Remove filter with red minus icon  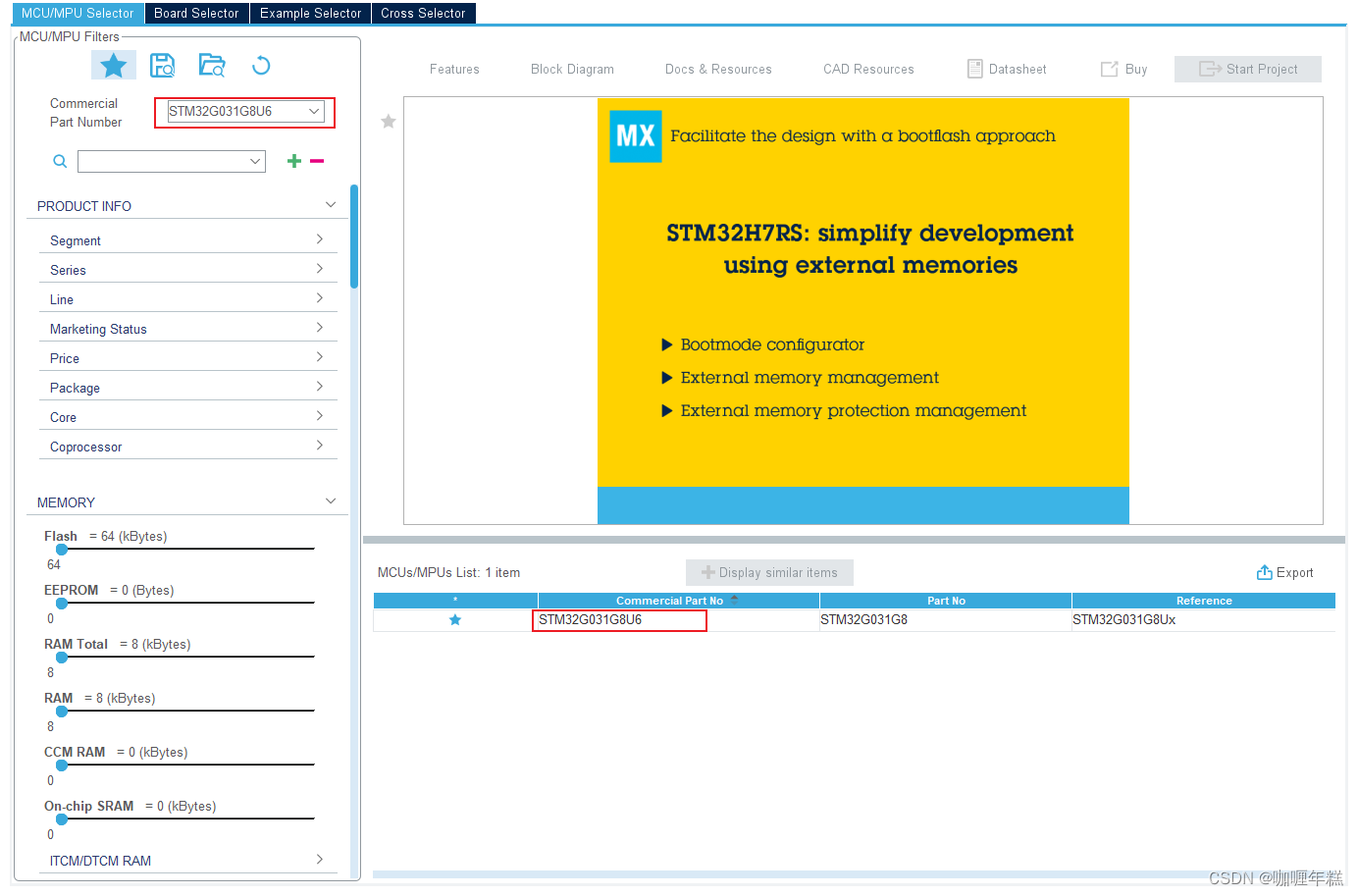click(317, 161)
